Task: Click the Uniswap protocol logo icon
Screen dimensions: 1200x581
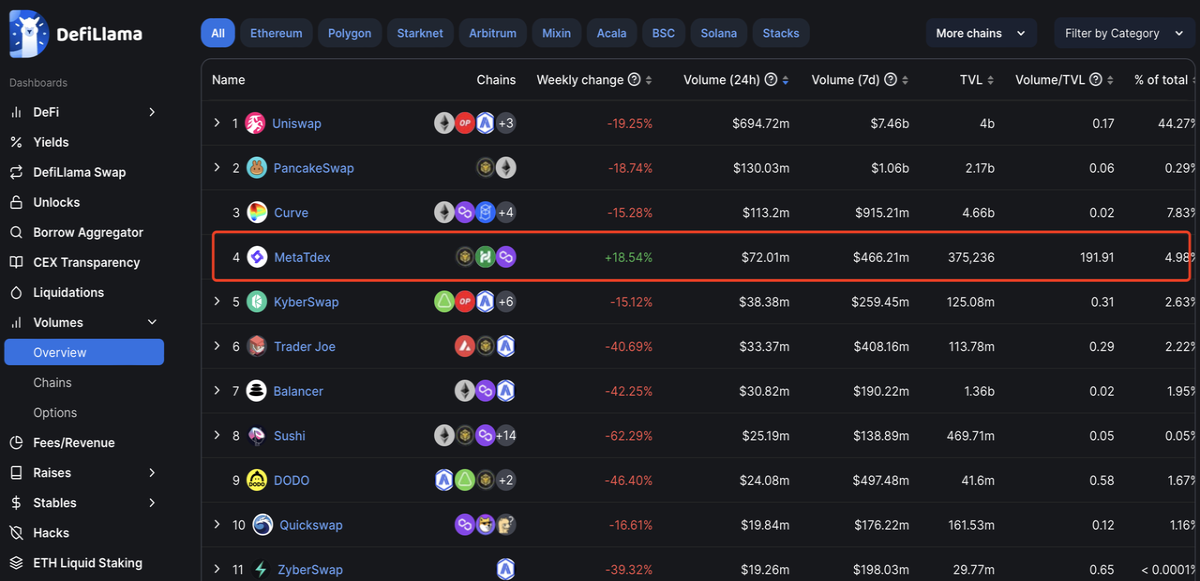Action: pyautogui.click(x=255, y=123)
